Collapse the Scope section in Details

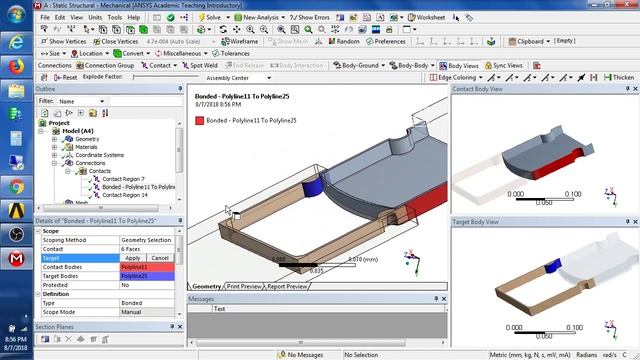[38, 231]
